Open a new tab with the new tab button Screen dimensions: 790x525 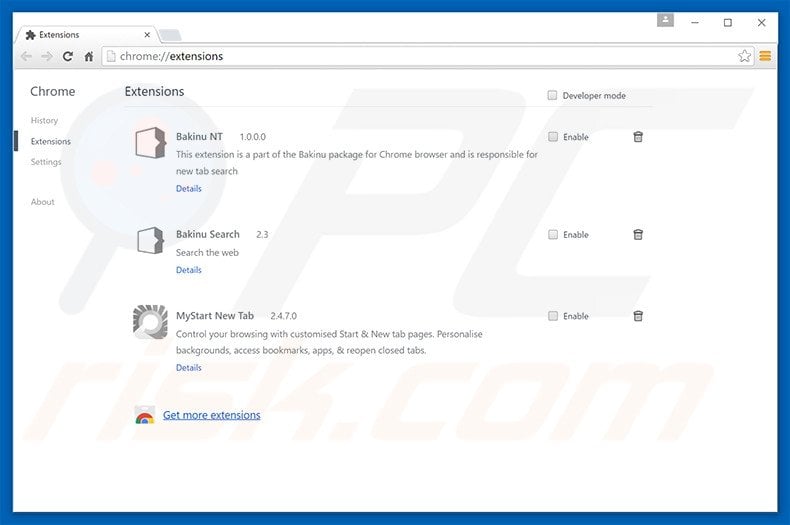click(170, 35)
